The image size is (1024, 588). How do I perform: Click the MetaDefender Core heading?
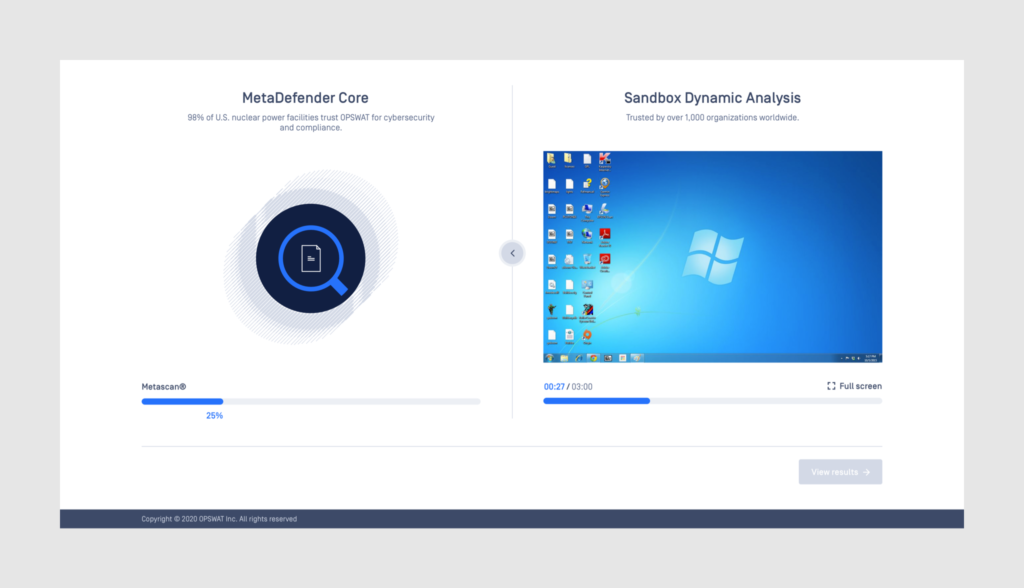[305, 98]
